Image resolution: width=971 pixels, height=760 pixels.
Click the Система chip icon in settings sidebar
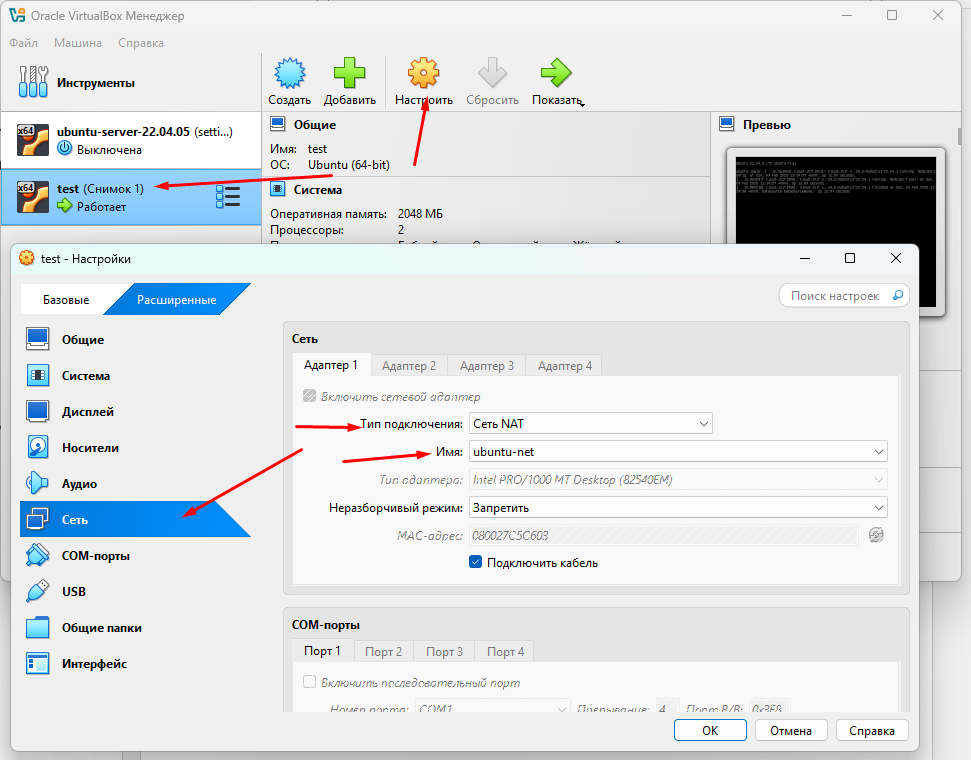[38, 375]
